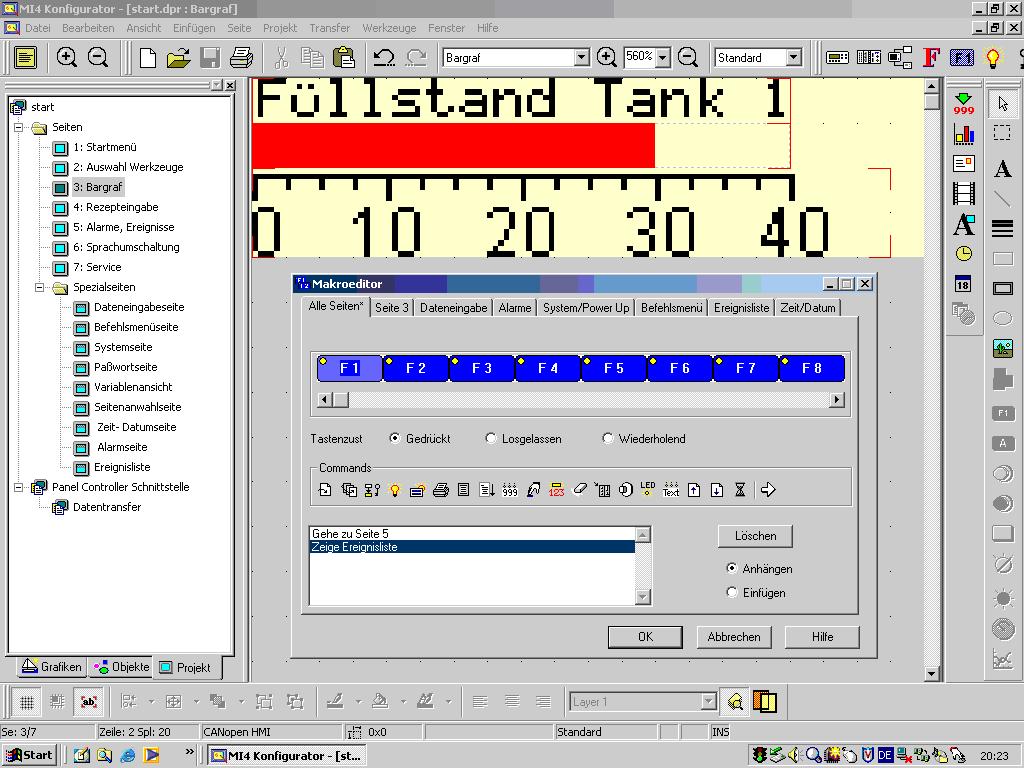Screen dimensions: 1024x768
Task: Open the Layer 1 dropdown
Action: point(709,702)
